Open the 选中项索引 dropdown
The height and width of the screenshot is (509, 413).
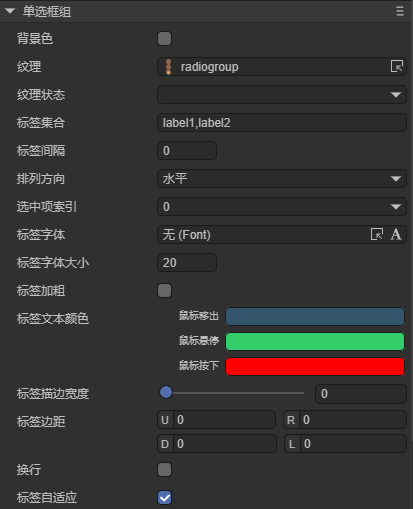click(x=282, y=207)
